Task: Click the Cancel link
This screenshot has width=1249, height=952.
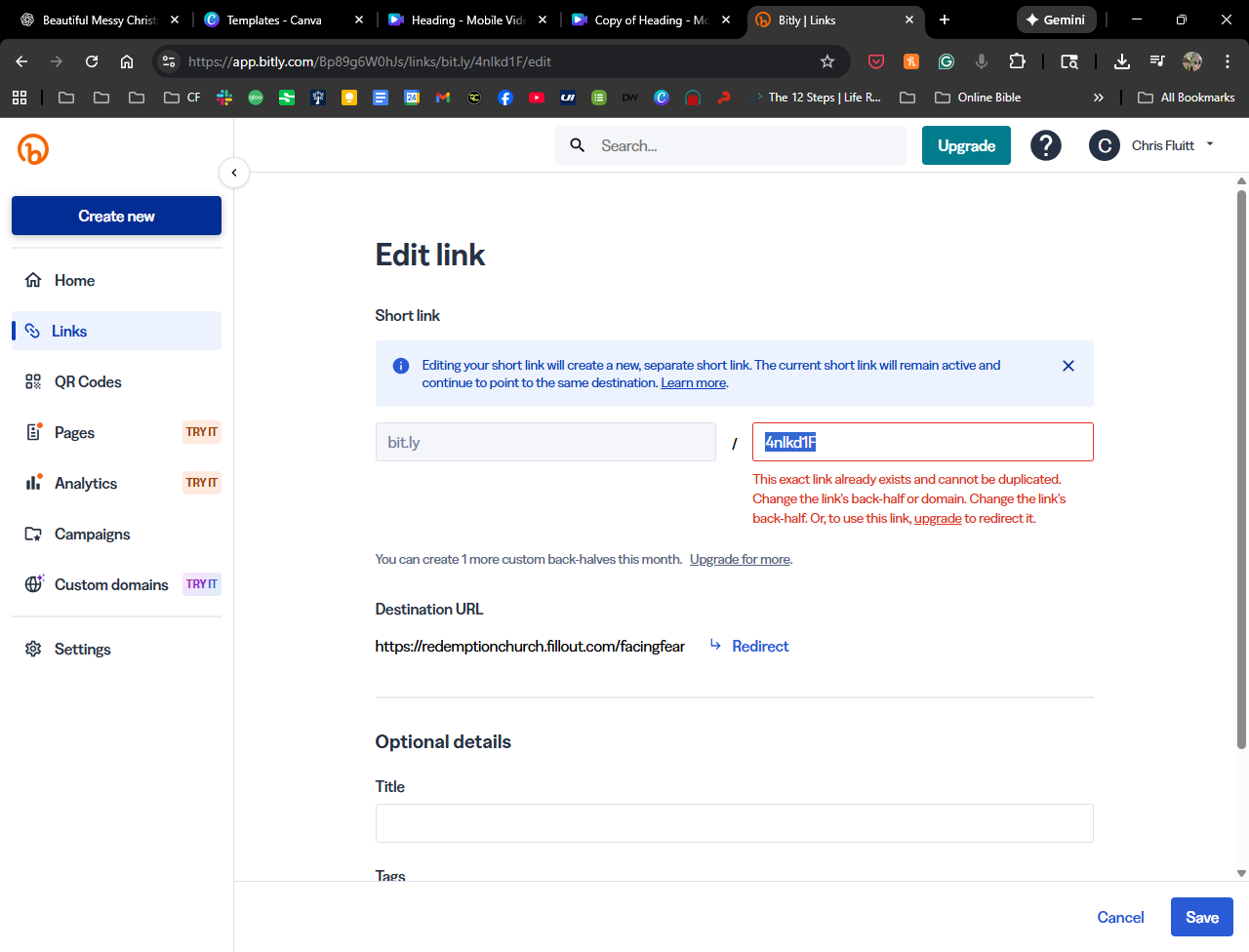Action: point(1119,917)
